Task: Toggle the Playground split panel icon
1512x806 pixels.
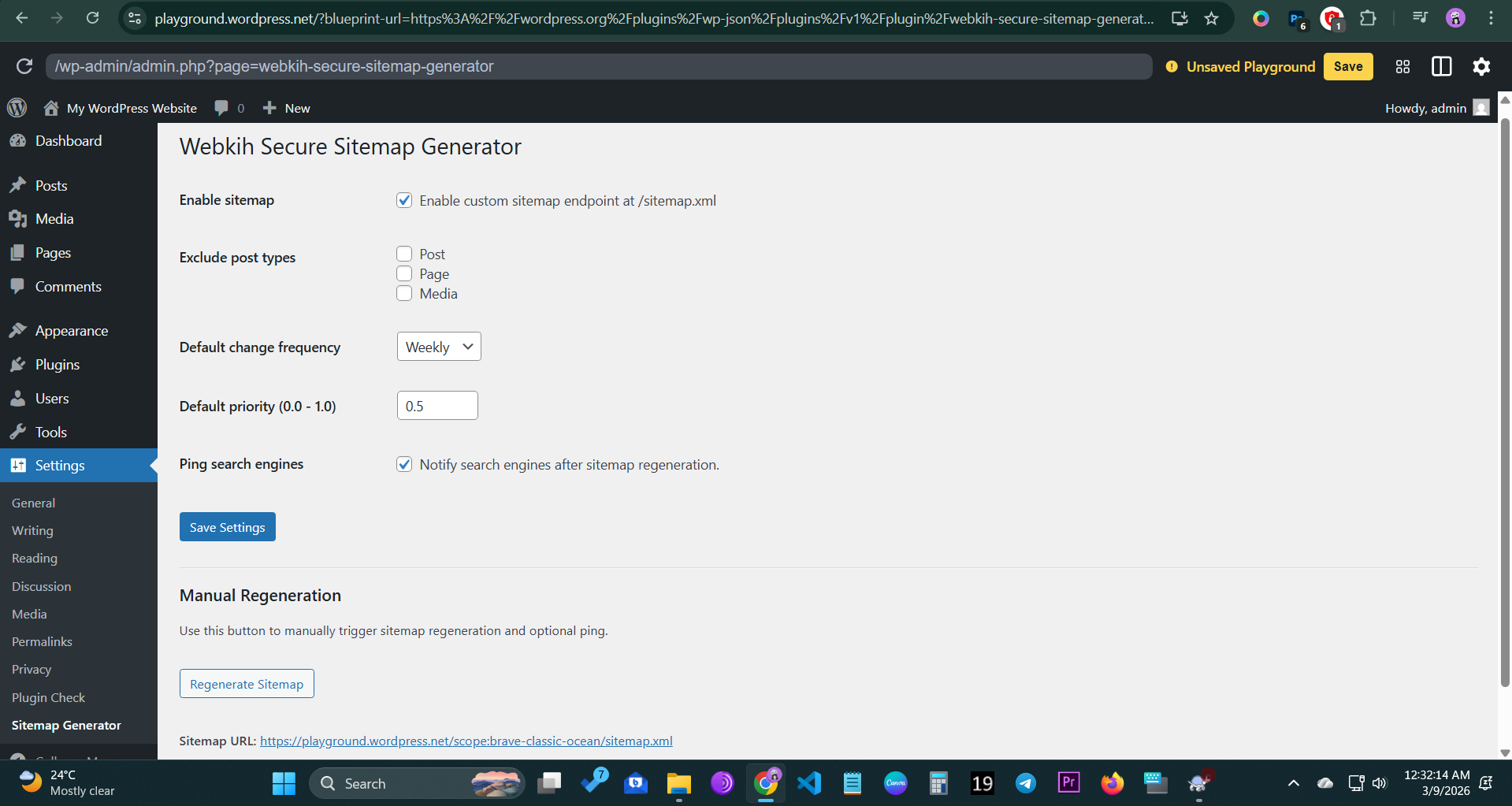Action: click(1441, 67)
